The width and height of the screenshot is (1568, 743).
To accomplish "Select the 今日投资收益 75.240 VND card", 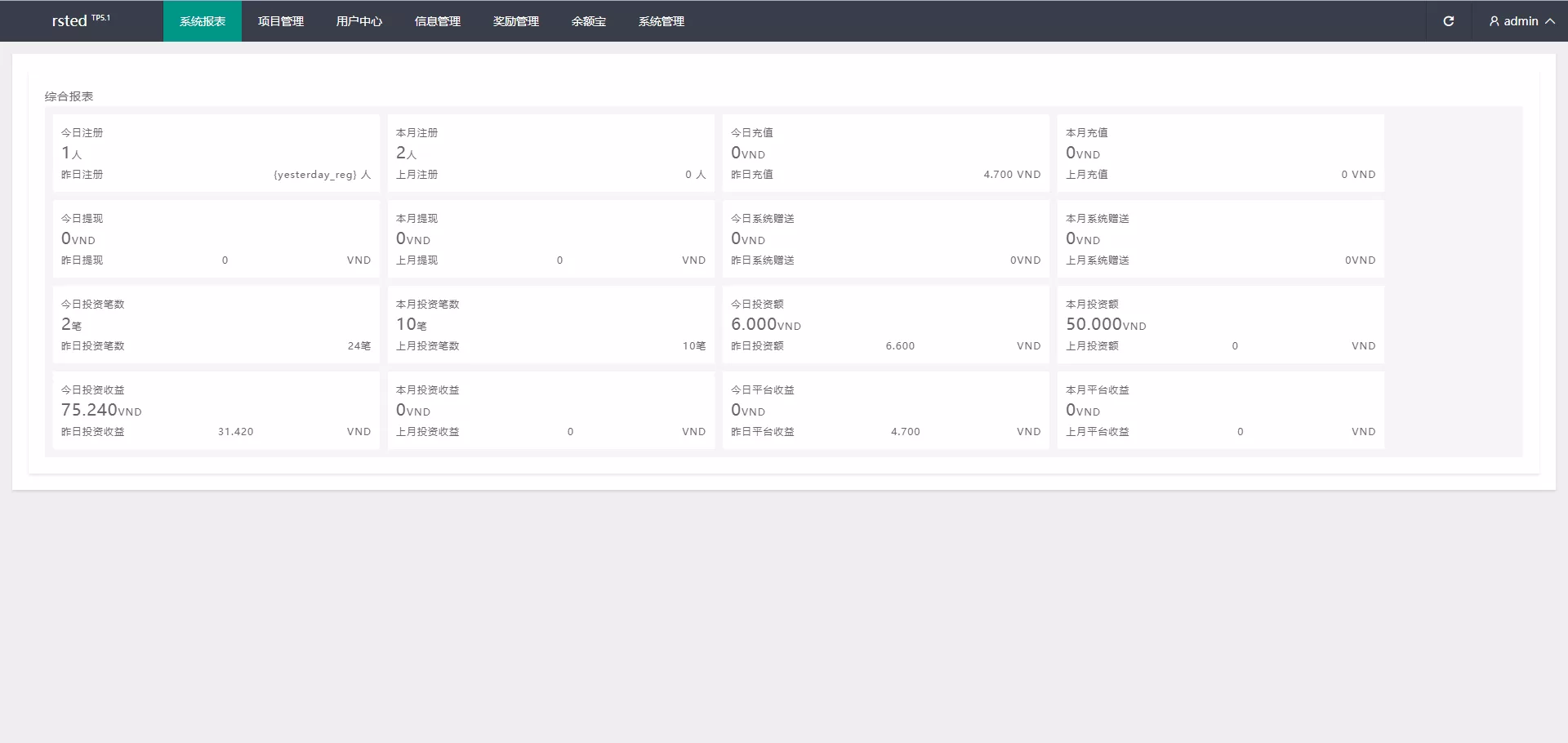I will point(216,410).
